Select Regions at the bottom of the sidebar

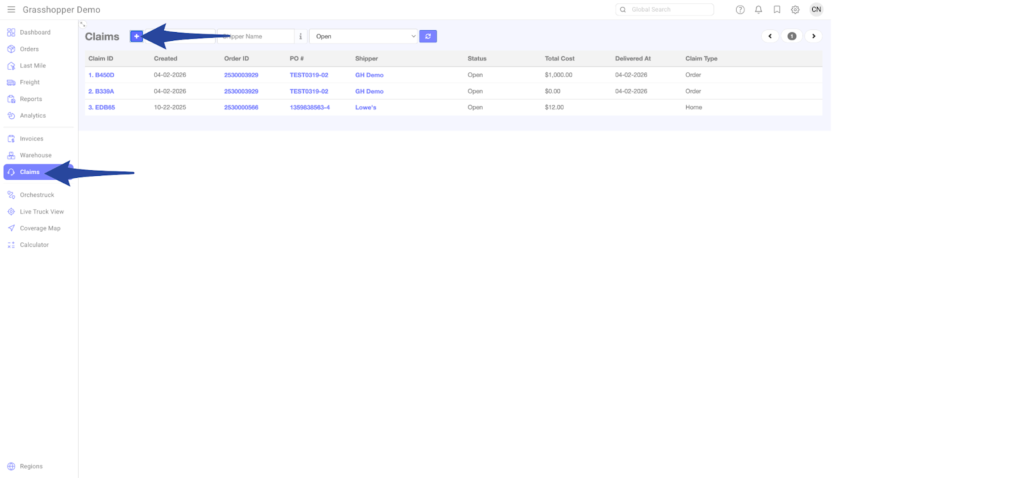[30, 466]
